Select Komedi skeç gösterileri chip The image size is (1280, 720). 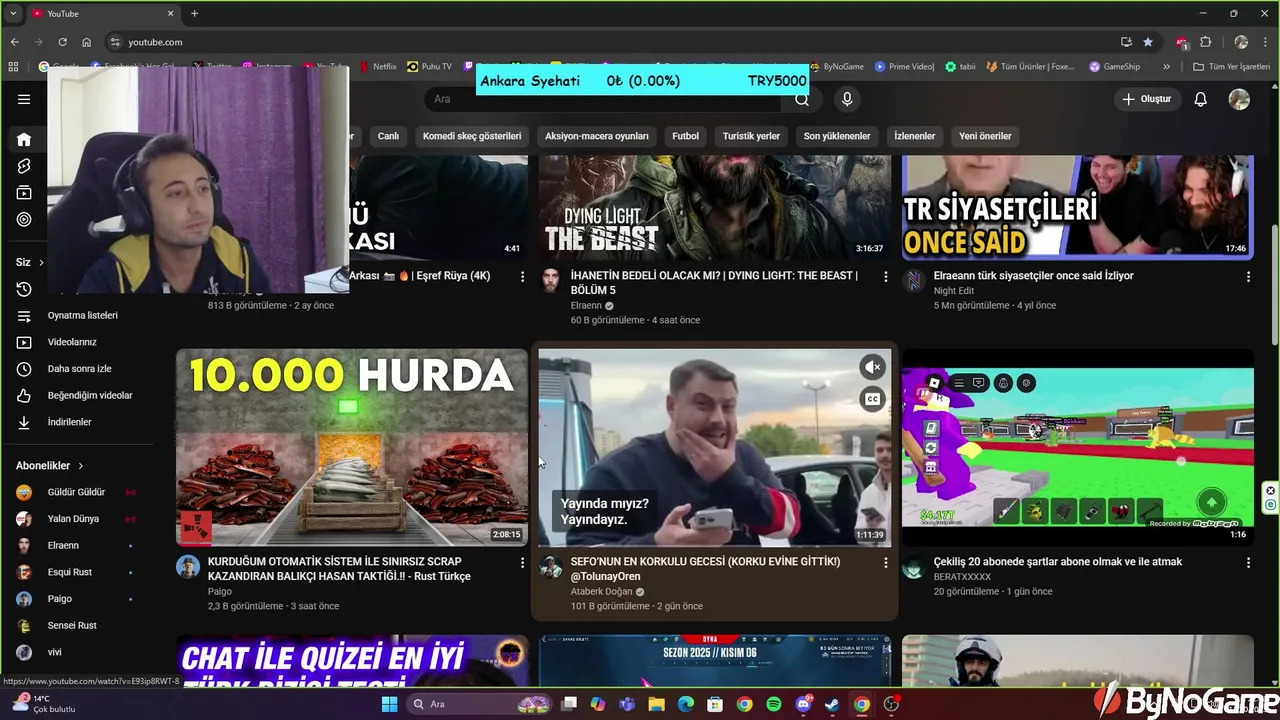click(x=472, y=136)
